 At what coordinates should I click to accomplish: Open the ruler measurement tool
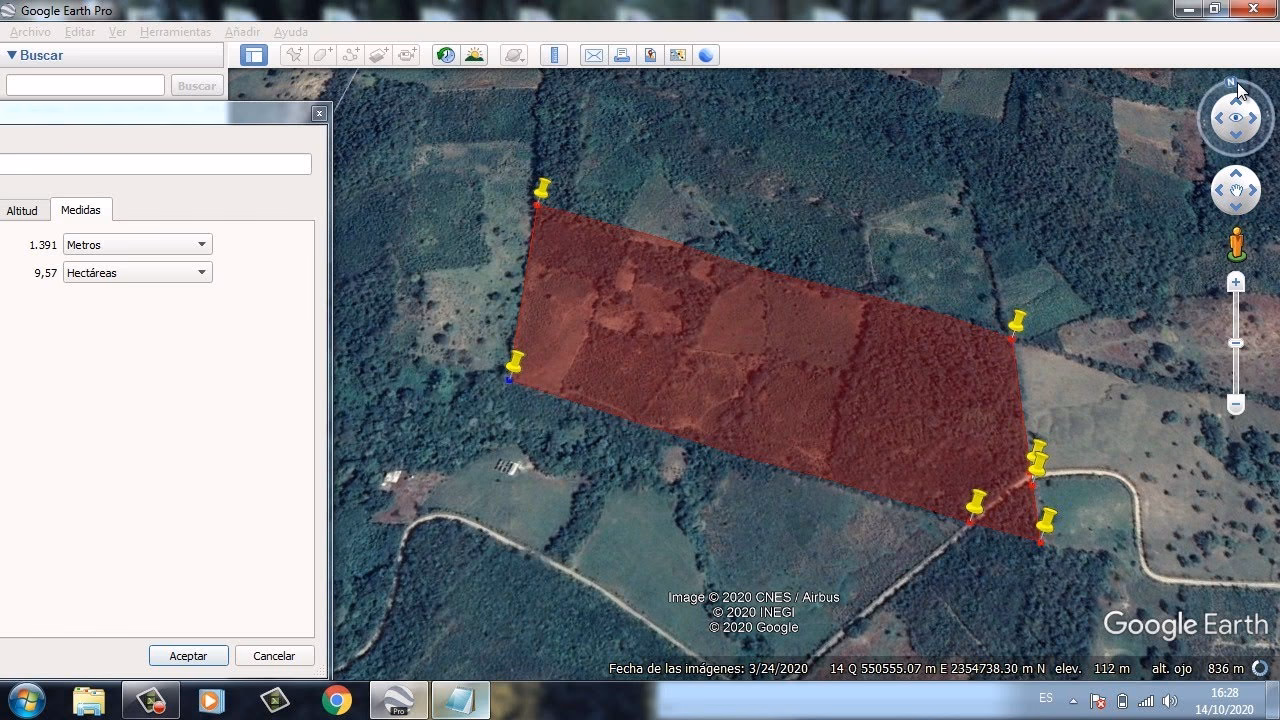[x=554, y=55]
